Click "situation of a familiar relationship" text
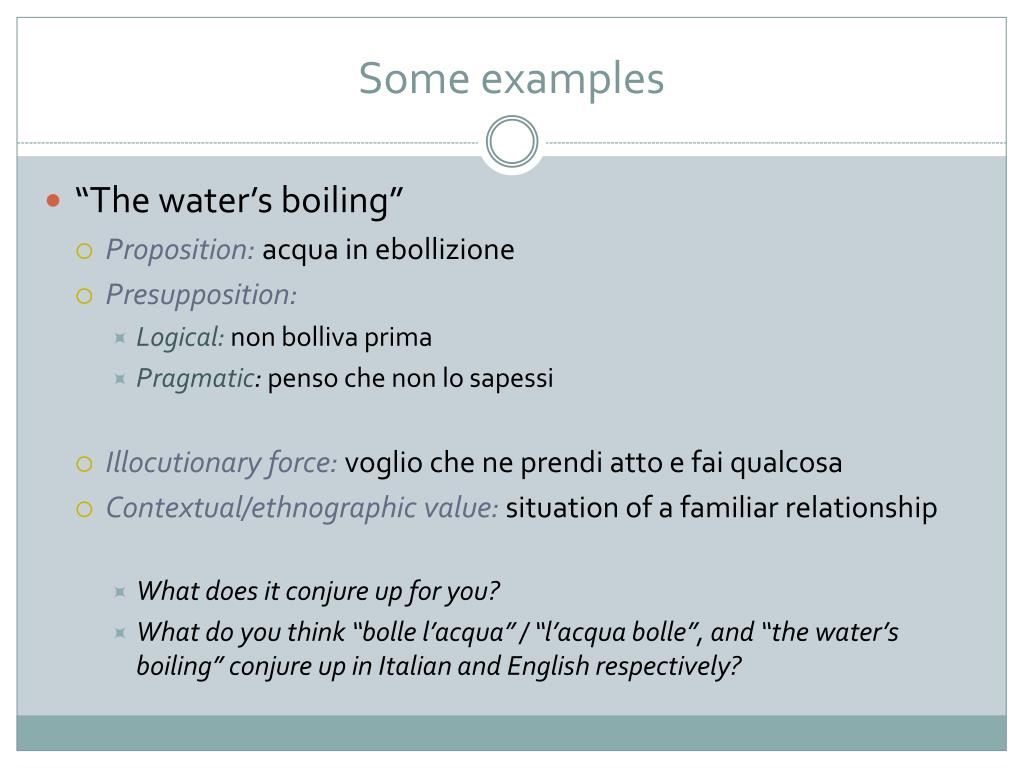The width and height of the screenshot is (1024, 768). point(722,508)
